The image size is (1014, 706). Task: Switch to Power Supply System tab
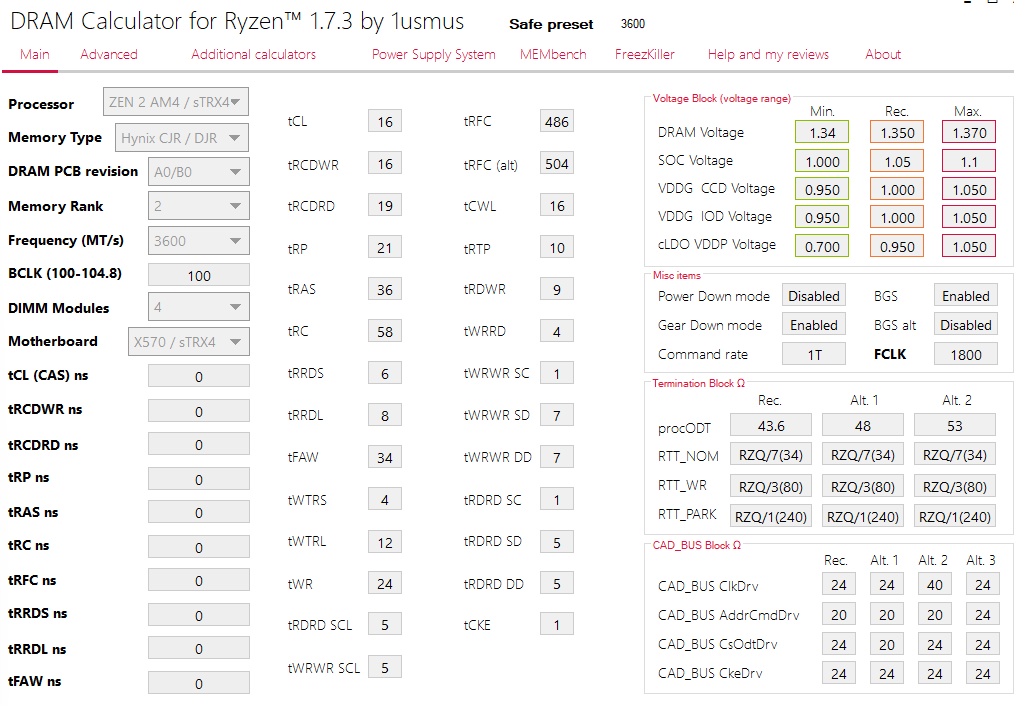click(433, 54)
